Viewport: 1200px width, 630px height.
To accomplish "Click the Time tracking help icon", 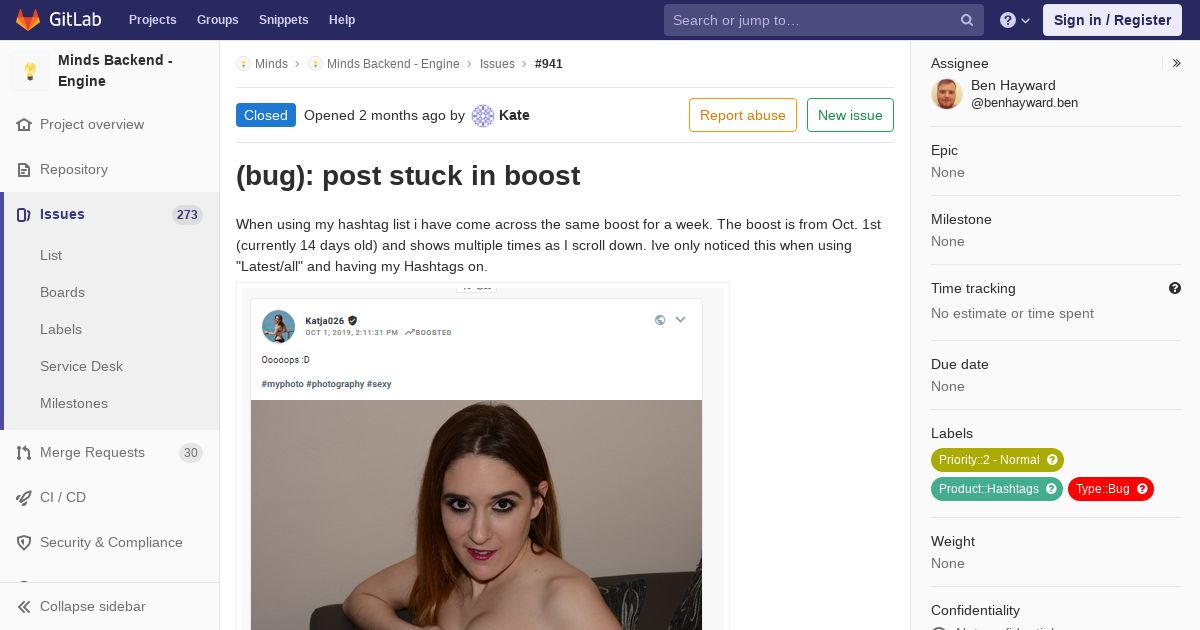I will (1175, 288).
